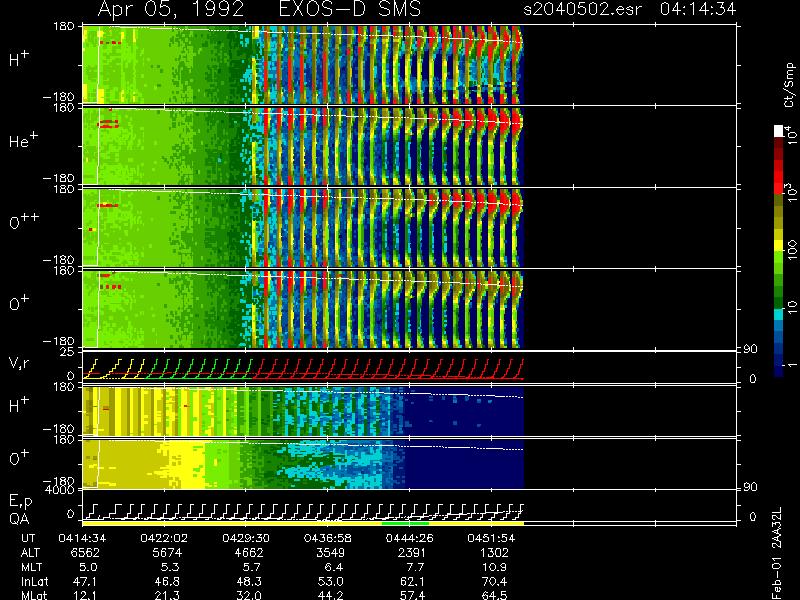This screenshot has width=800, height=600.
Task: Click the '4000' tick on E,p axis
Action: pos(62,490)
